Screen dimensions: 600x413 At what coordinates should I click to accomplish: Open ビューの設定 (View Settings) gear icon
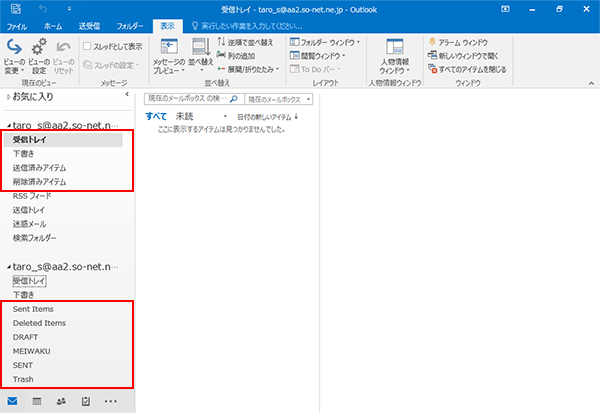39,48
